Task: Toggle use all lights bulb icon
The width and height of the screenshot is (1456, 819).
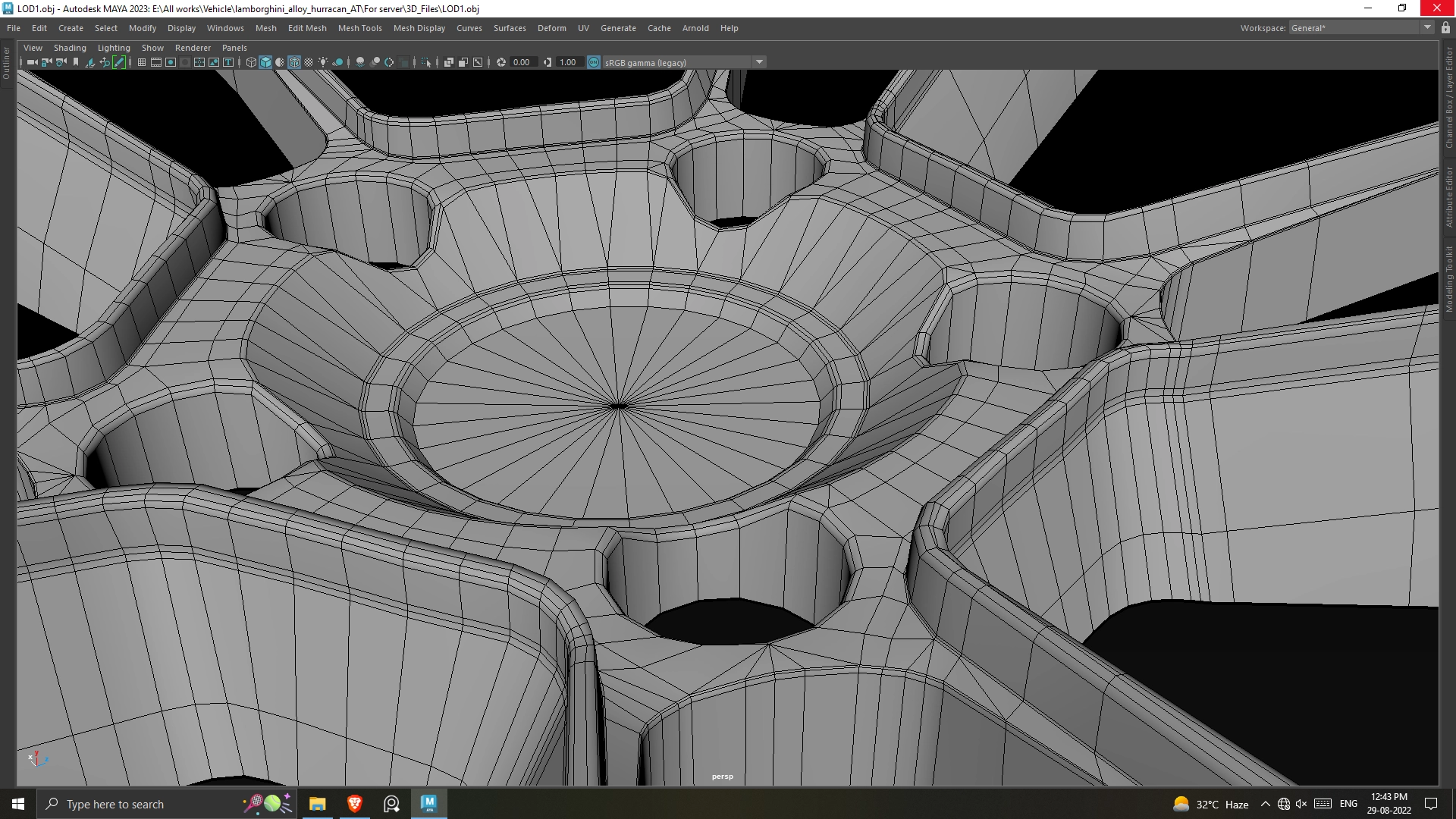Action: (x=323, y=62)
